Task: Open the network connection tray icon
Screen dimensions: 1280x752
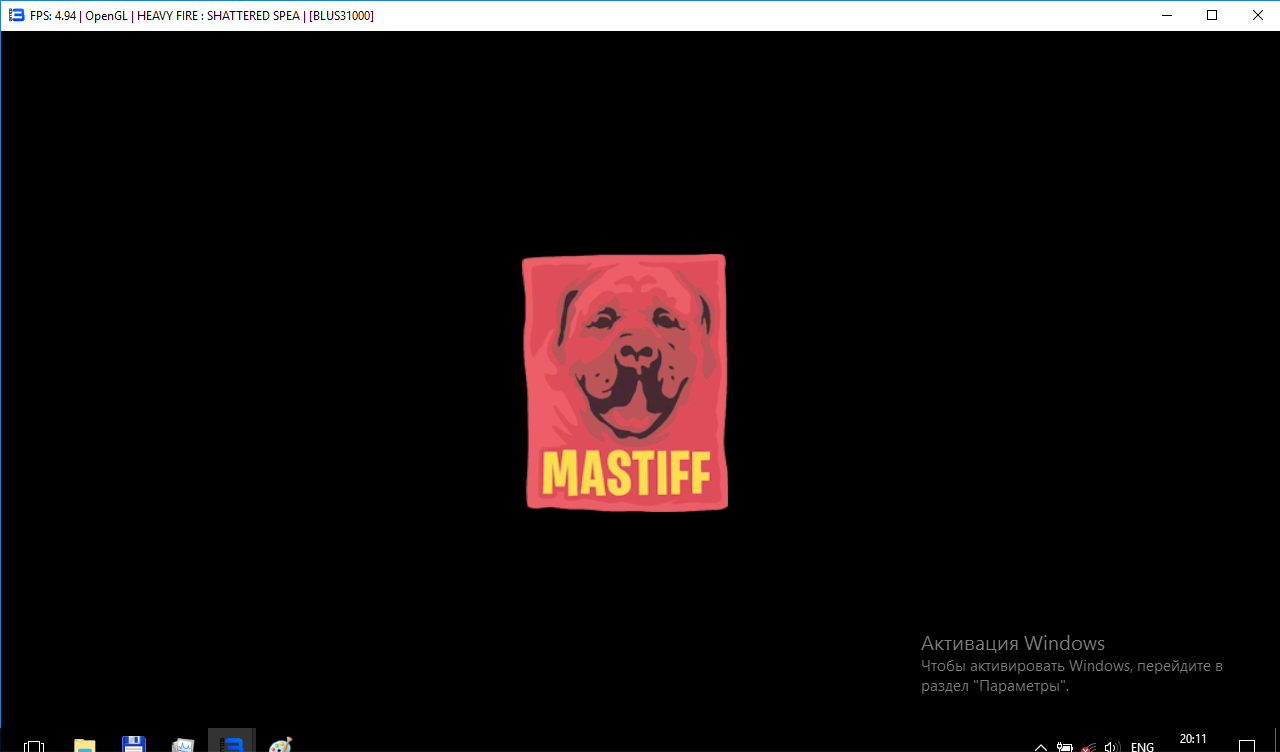Action: 1087,746
